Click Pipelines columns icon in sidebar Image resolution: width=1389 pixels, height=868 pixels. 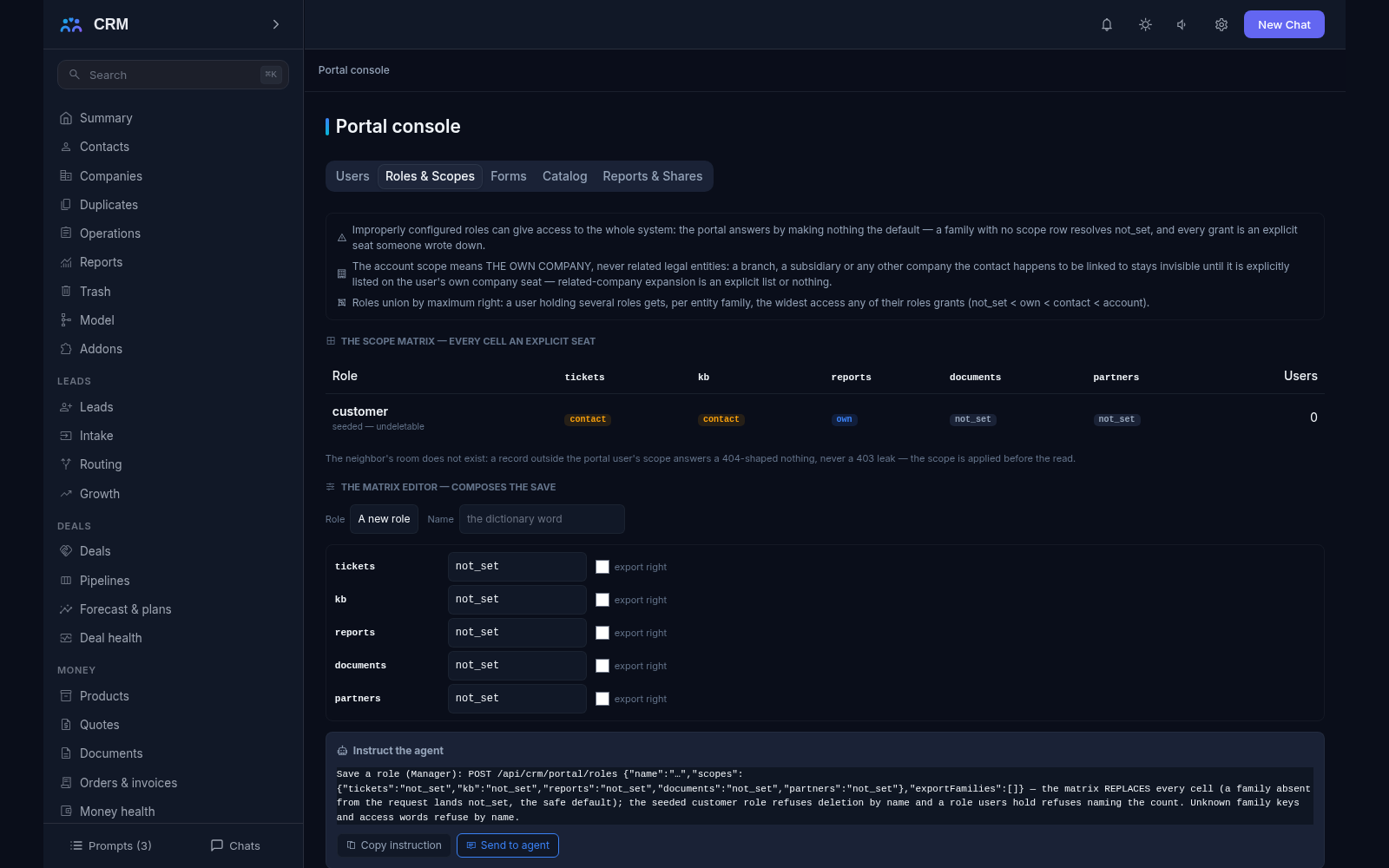tap(66, 581)
